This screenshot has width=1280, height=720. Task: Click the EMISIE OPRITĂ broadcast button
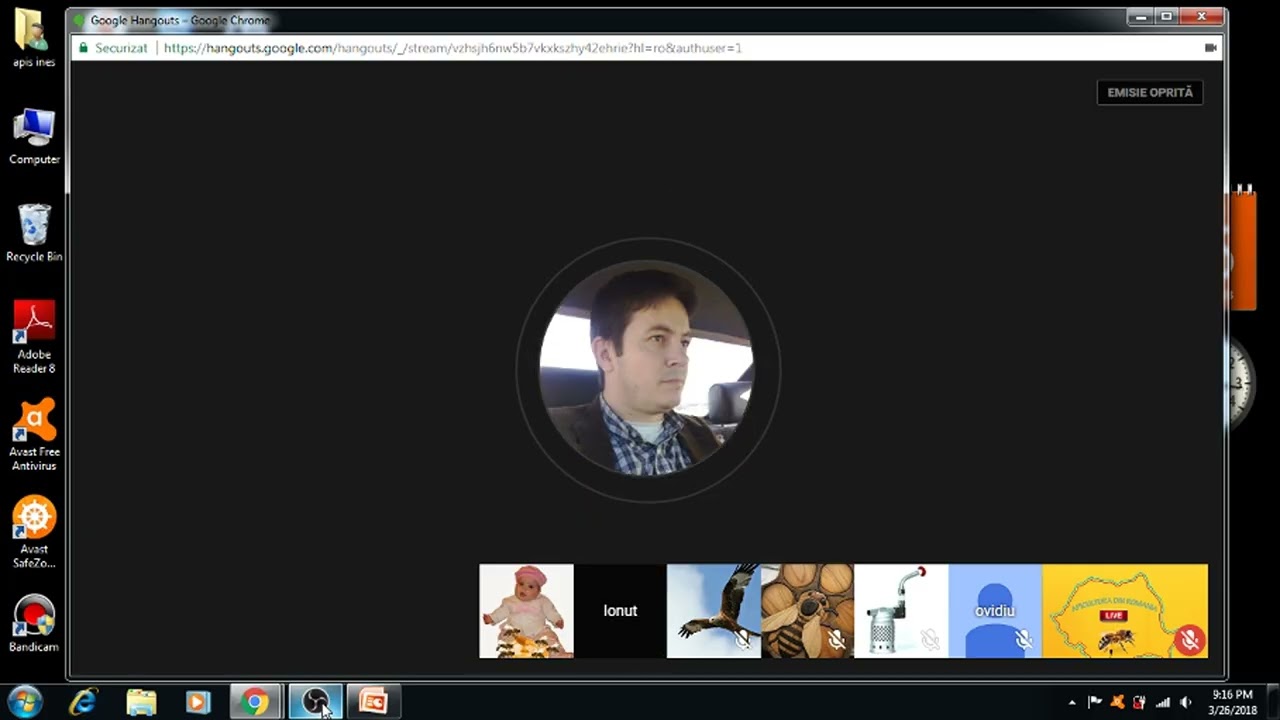[x=1150, y=92]
